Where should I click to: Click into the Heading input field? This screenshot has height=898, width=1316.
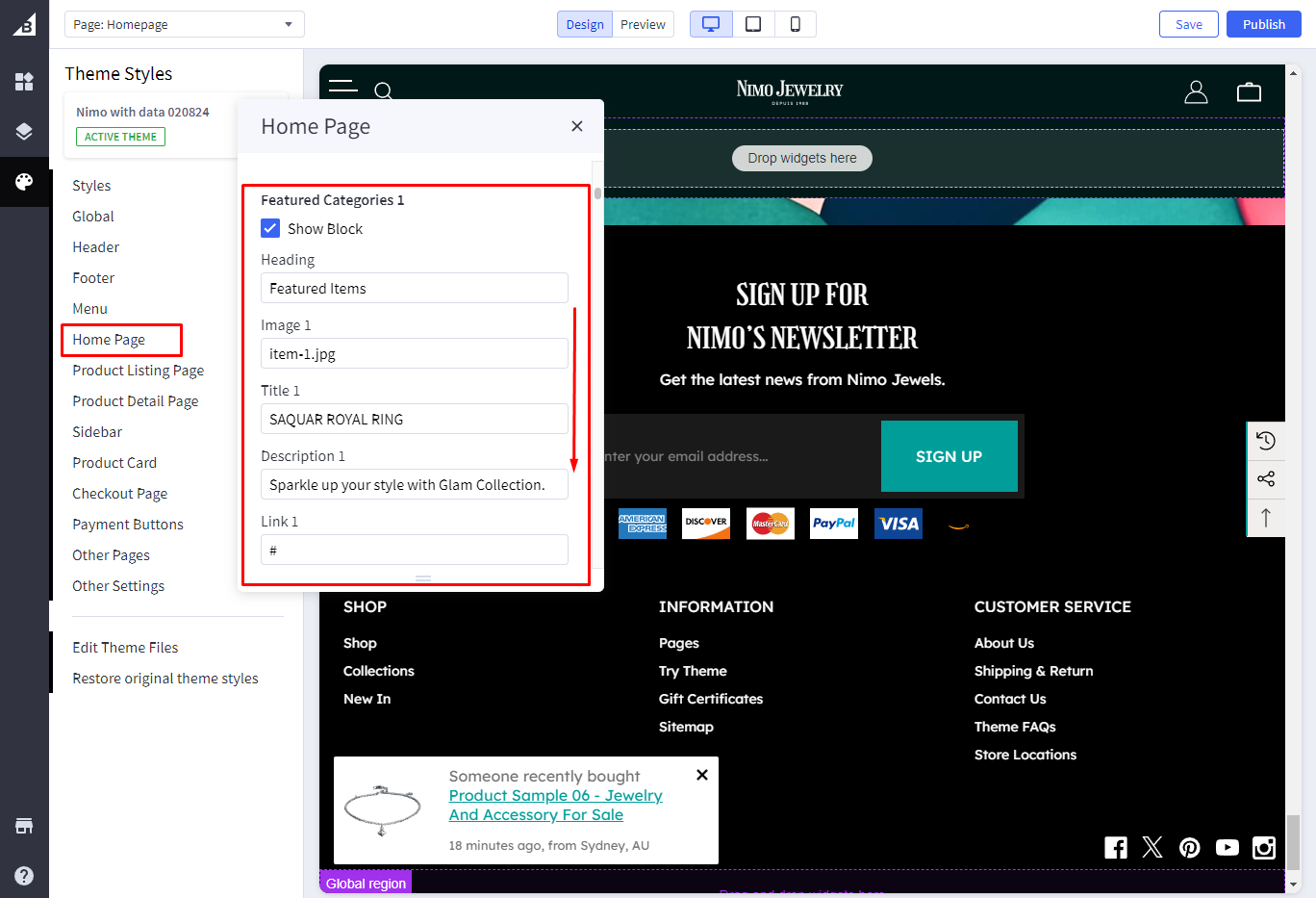414,289
